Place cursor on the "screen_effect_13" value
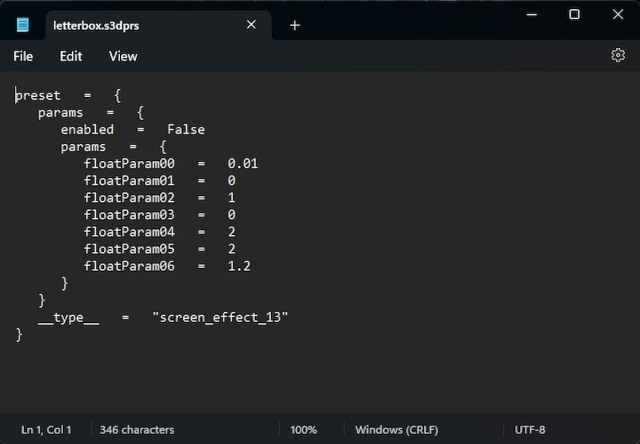The height and width of the screenshot is (444, 640). tap(220, 317)
